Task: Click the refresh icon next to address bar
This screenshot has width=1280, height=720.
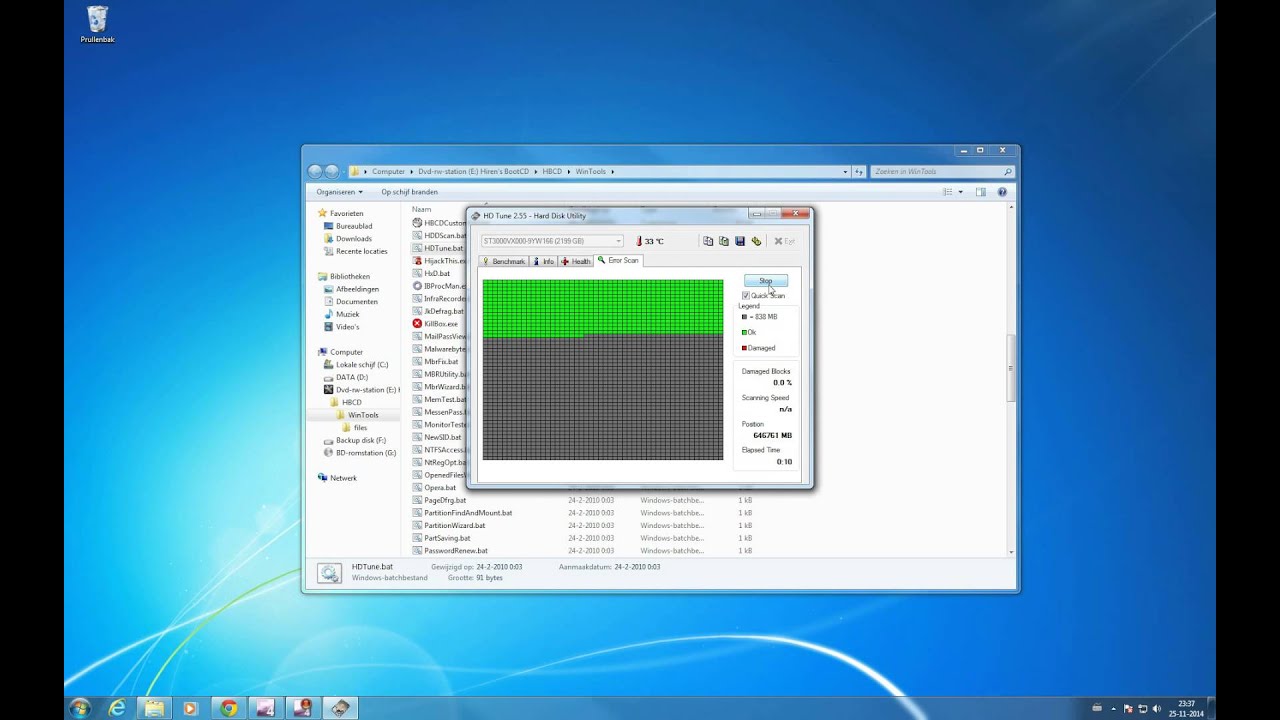Action: (x=858, y=171)
